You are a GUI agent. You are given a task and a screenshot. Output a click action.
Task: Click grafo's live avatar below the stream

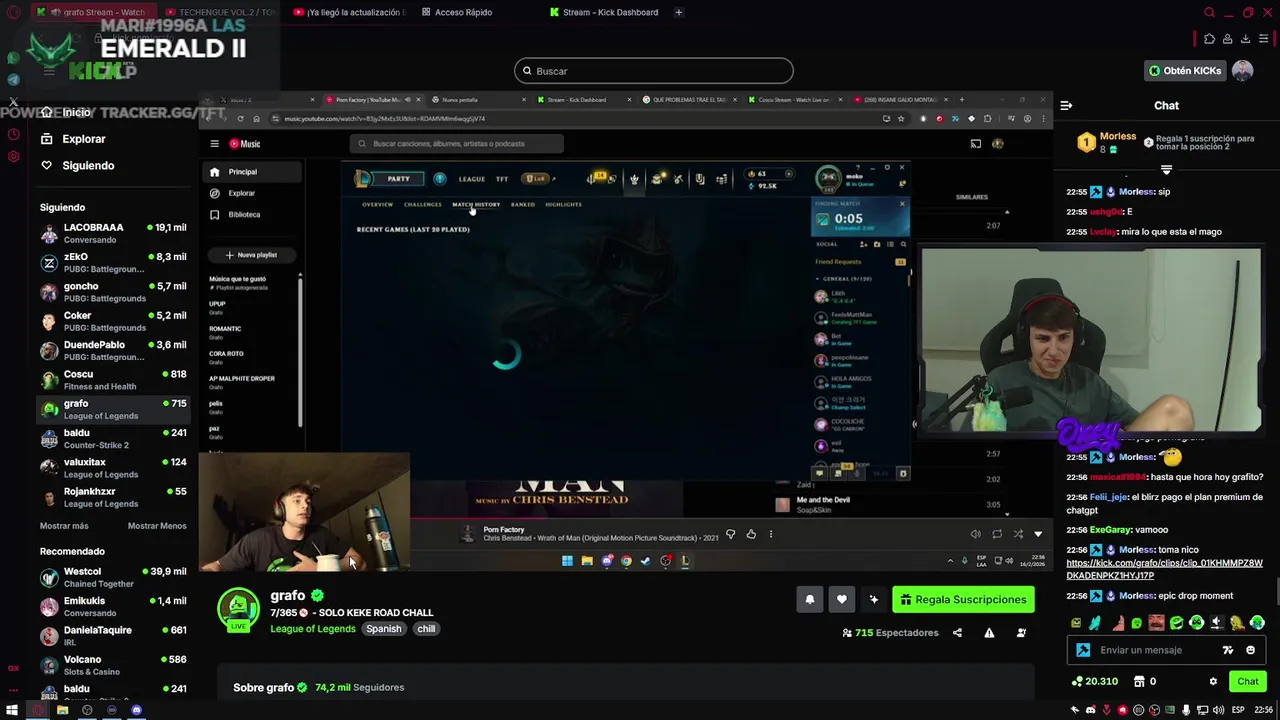[239, 609]
